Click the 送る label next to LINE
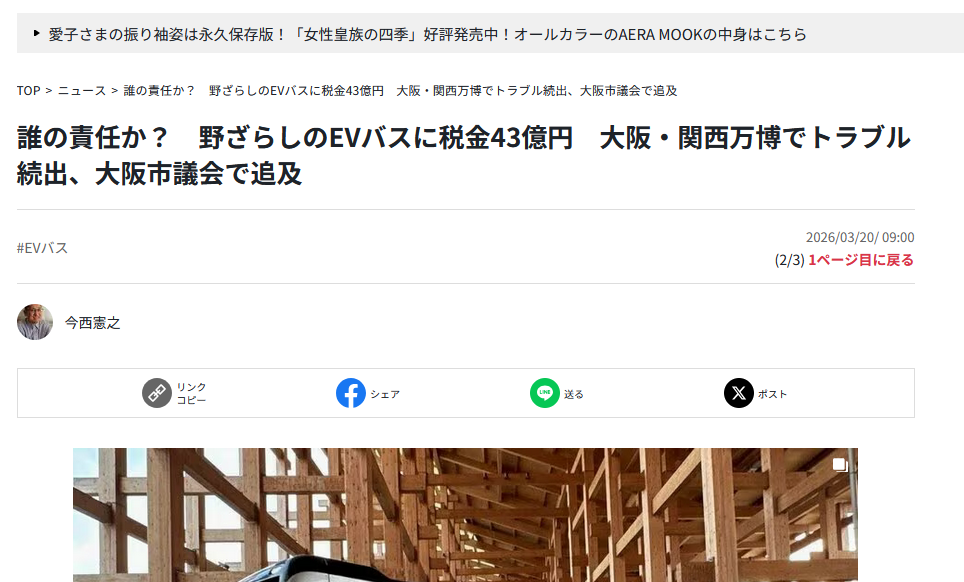 coord(574,394)
